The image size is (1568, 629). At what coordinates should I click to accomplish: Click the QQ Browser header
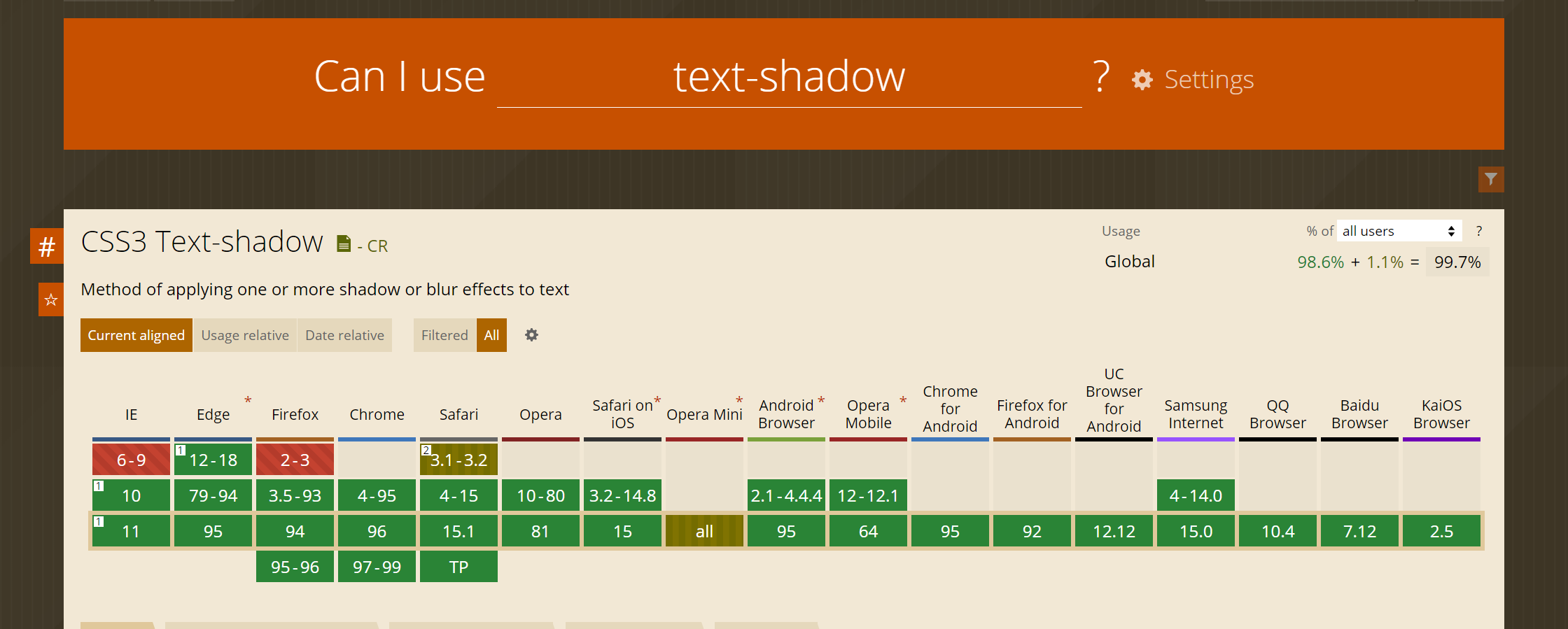1277,414
